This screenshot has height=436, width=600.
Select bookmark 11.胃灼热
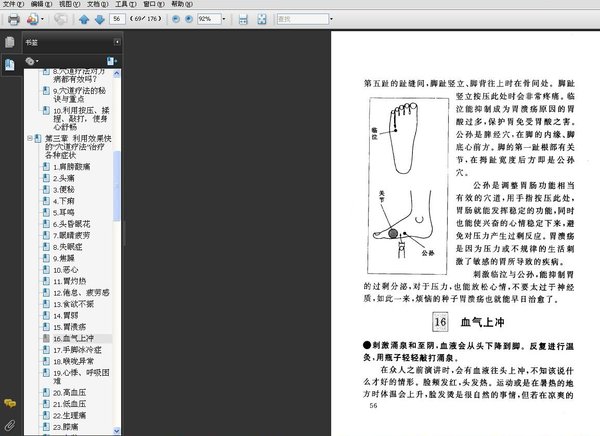[70, 281]
